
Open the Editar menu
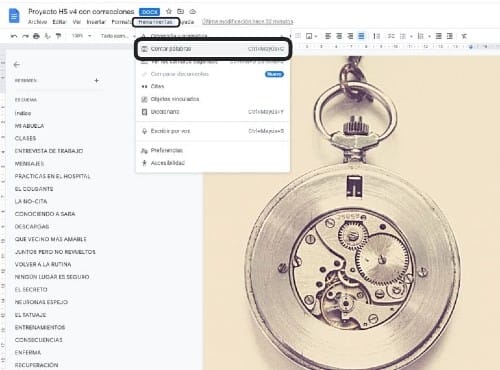coord(59,22)
